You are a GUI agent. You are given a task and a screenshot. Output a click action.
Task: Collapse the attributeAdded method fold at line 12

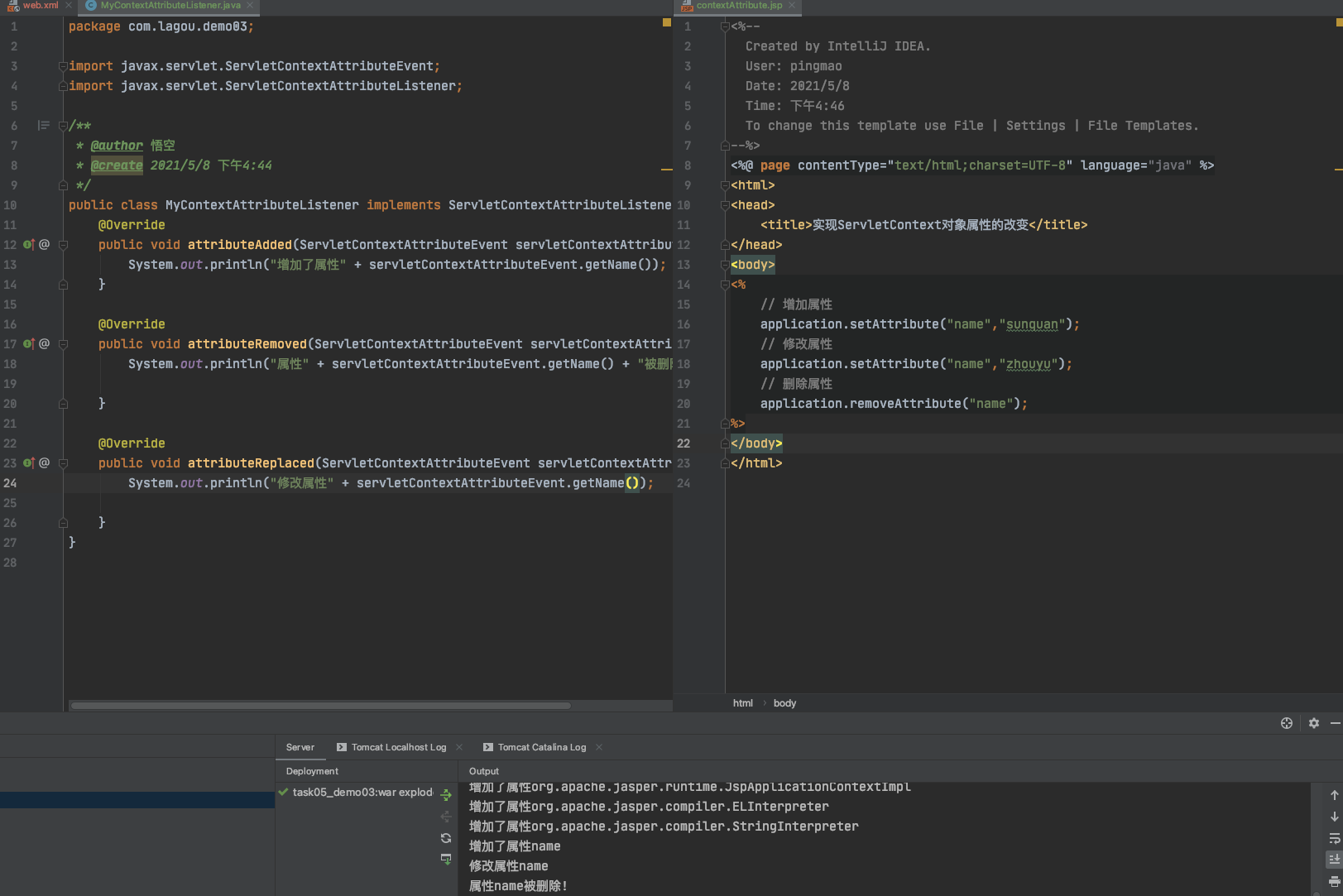[x=63, y=245]
